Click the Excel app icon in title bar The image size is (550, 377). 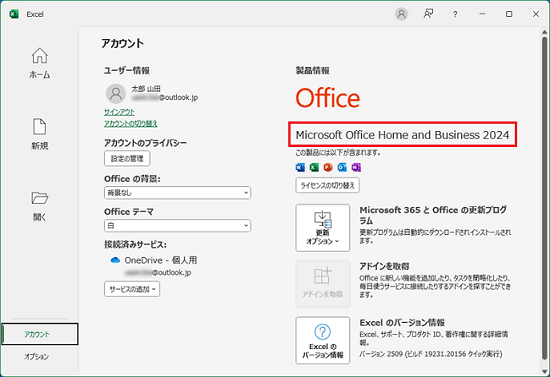(x=14, y=14)
